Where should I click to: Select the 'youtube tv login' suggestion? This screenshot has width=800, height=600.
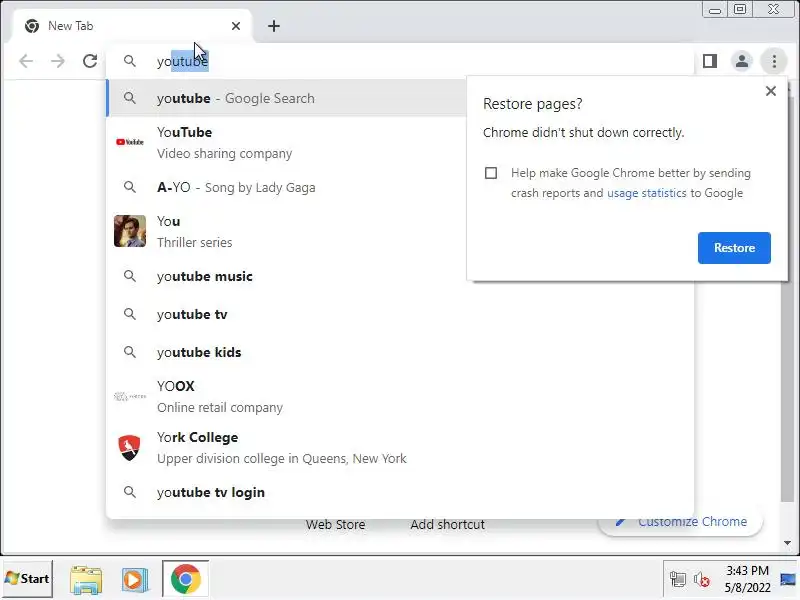coord(400,492)
